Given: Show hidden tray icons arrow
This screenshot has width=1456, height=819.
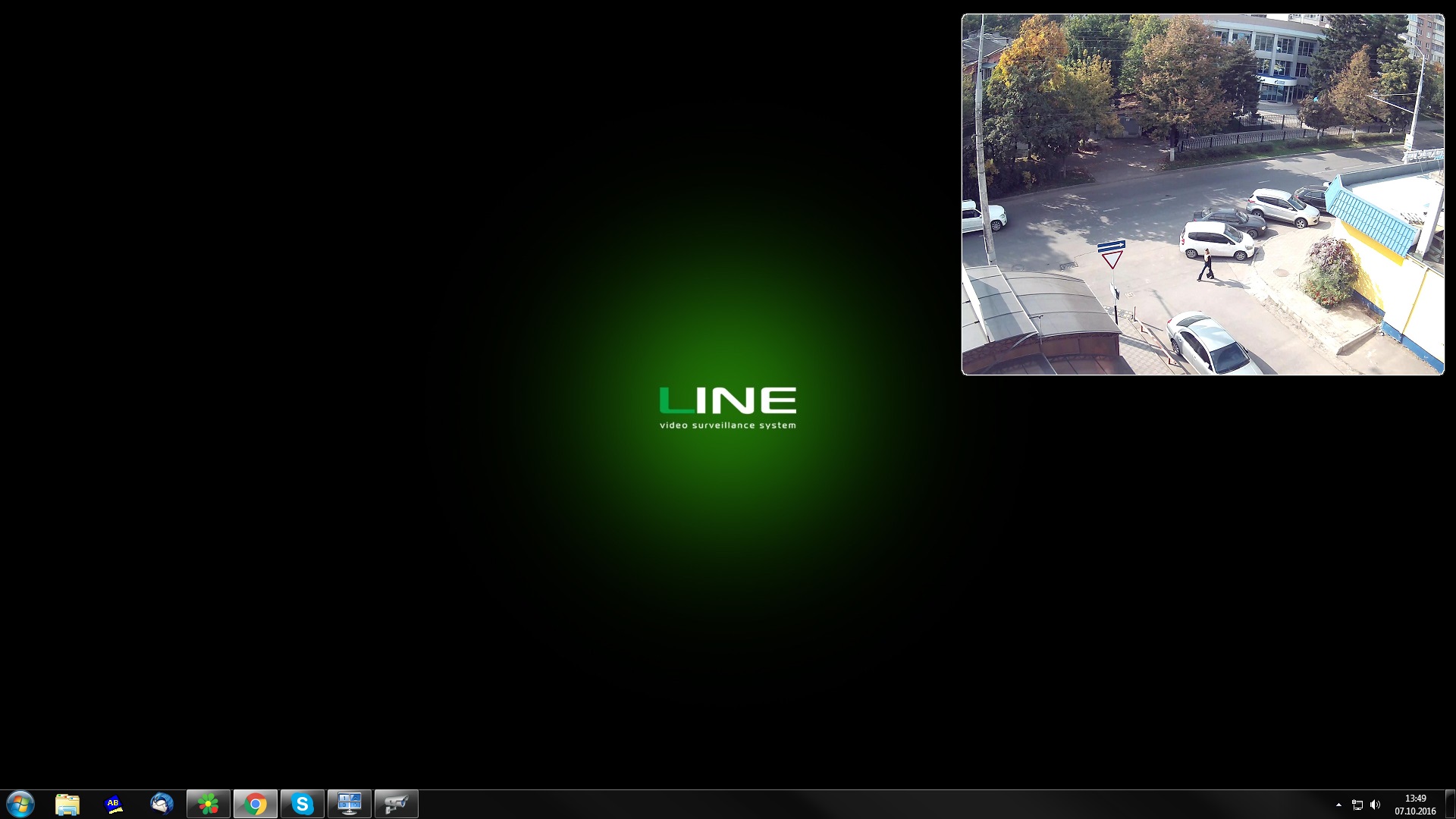Looking at the screenshot, I should click(x=1338, y=805).
